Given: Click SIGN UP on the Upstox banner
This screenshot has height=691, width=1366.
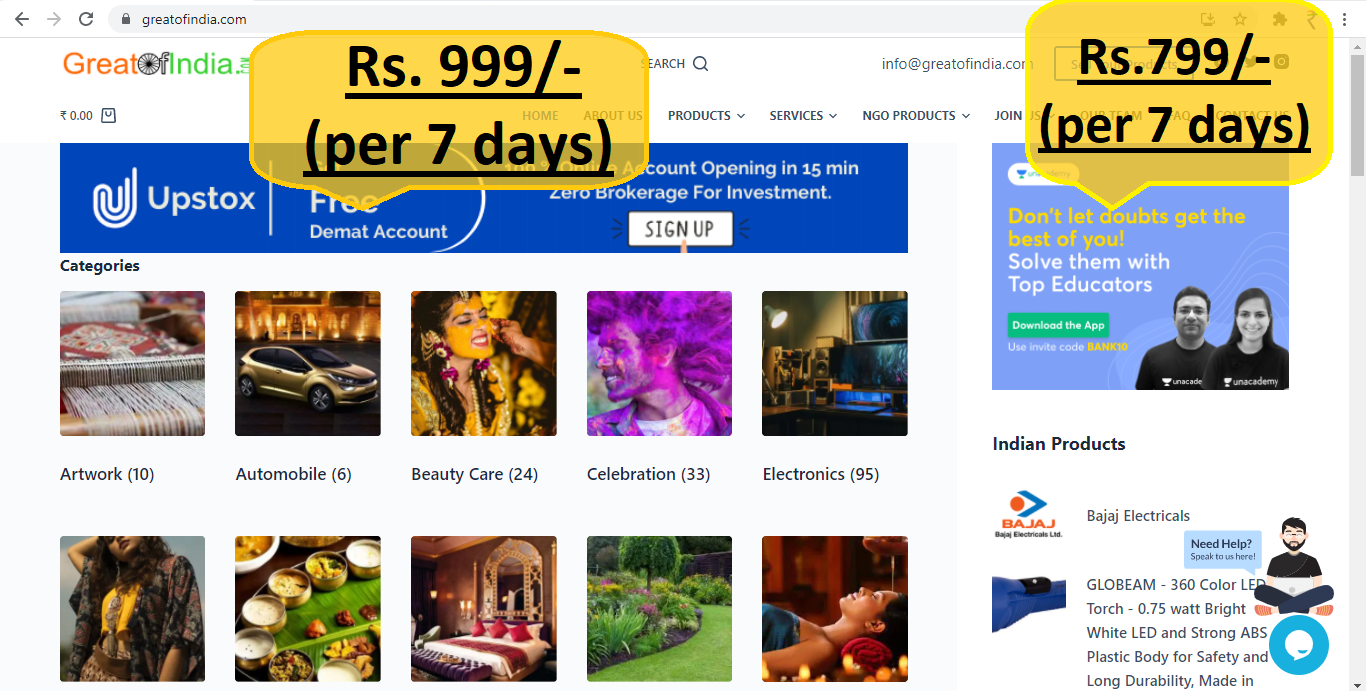Looking at the screenshot, I should click(x=680, y=229).
